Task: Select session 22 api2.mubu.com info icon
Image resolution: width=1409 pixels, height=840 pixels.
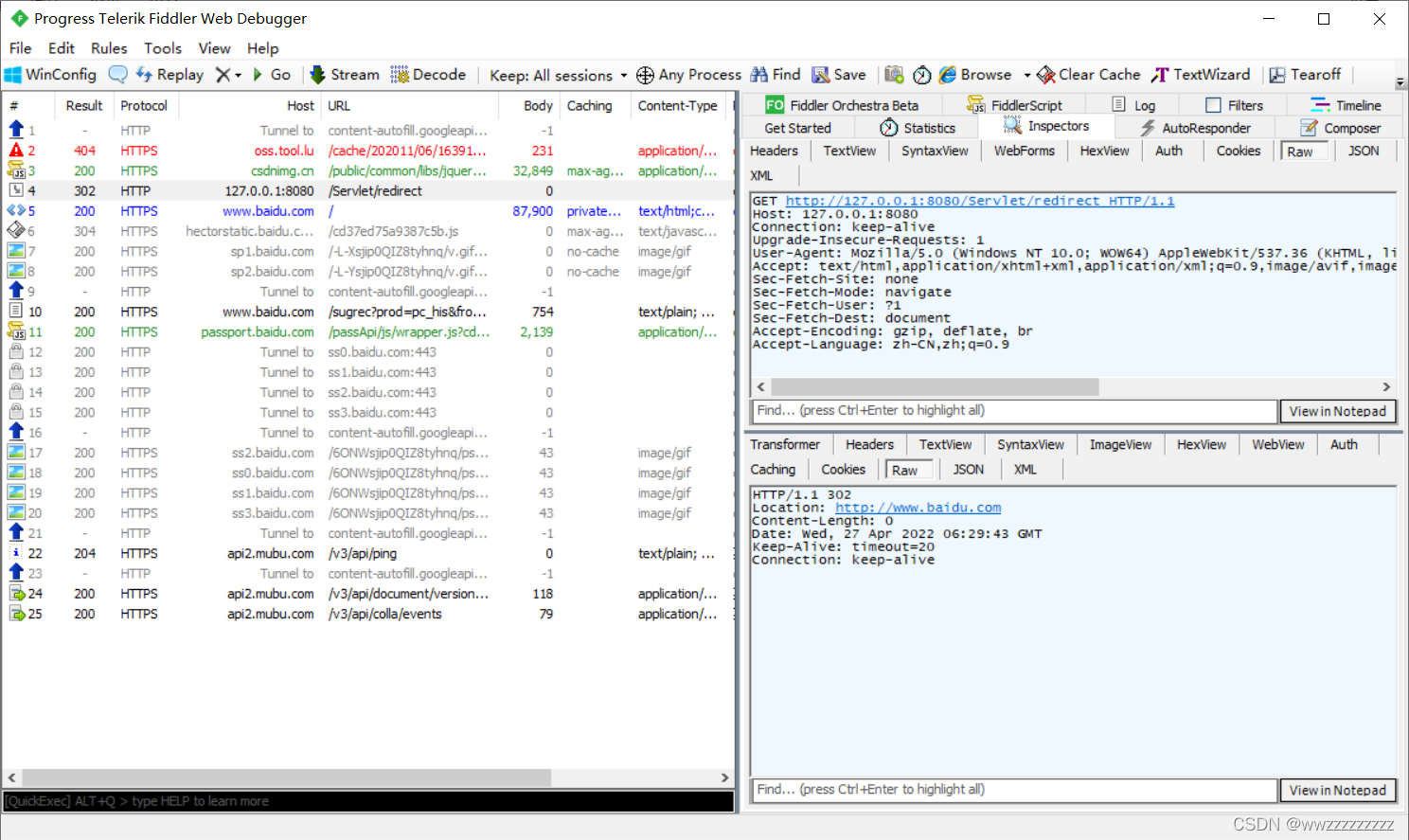Action: click(x=16, y=553)
